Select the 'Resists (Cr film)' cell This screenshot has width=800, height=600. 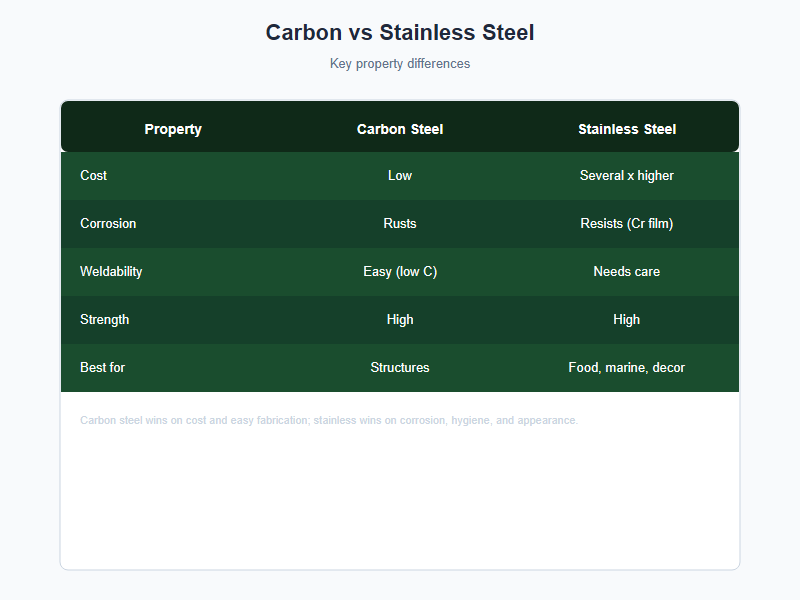pyautogui.click(x=627, y=223)
